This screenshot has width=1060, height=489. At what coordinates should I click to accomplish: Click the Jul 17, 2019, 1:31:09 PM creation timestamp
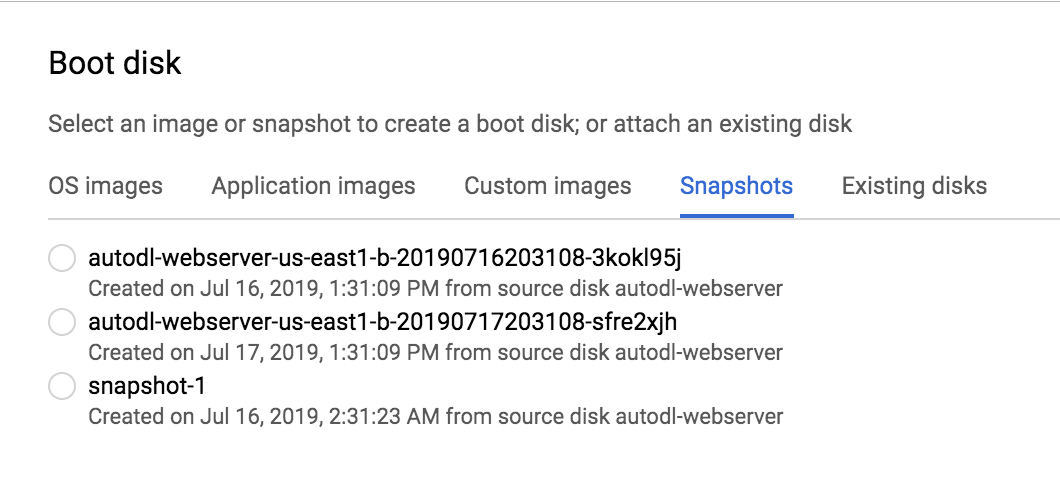point(320,352)
